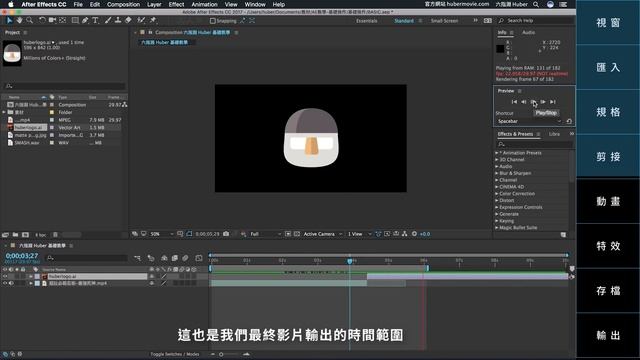
Task: Select the Horizontal Type tool
Action: click(95, 20)
